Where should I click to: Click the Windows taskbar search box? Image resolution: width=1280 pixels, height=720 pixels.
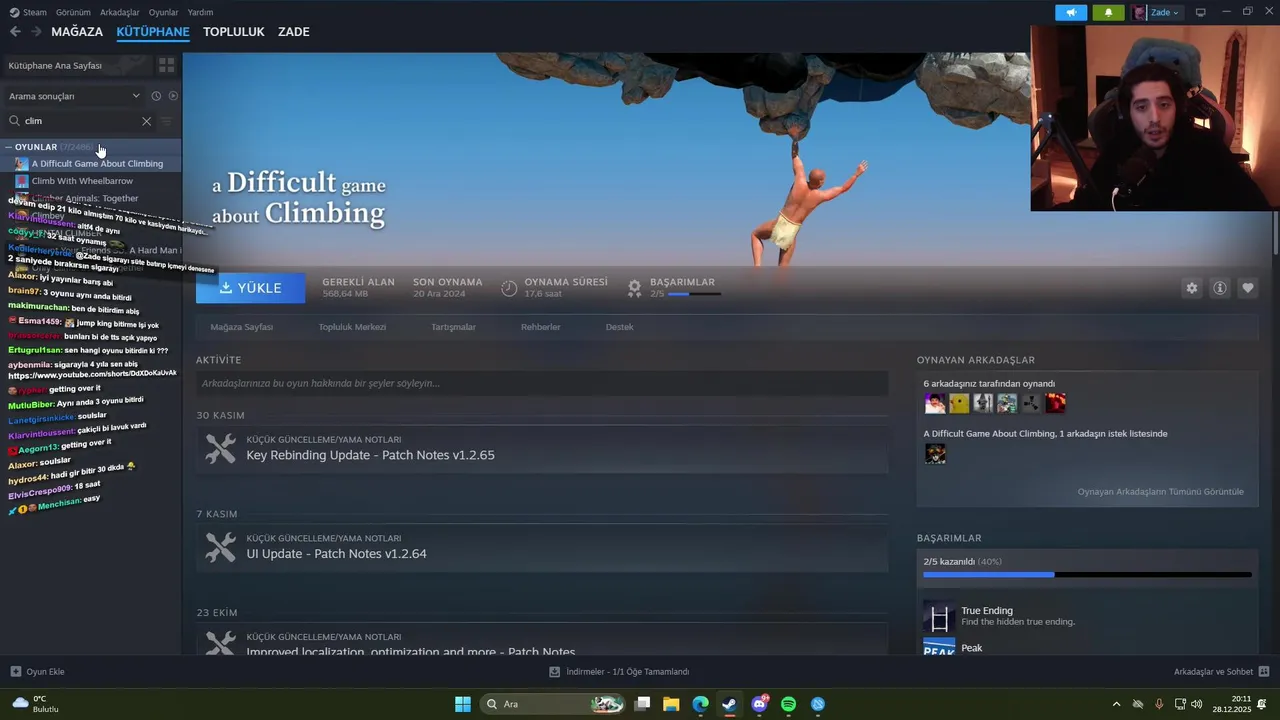coord(552,704)
